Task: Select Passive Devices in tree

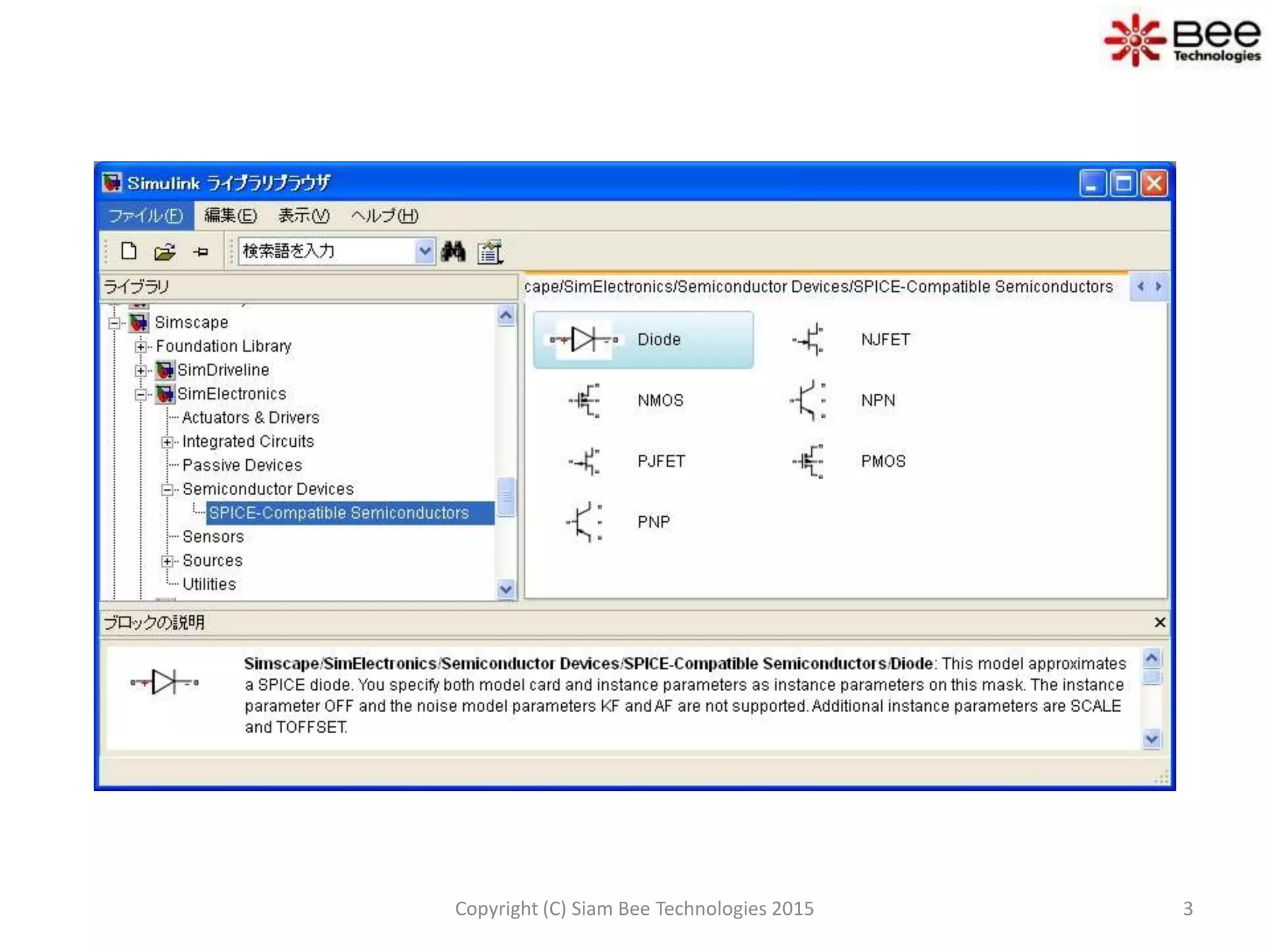Action: point(242,465)
